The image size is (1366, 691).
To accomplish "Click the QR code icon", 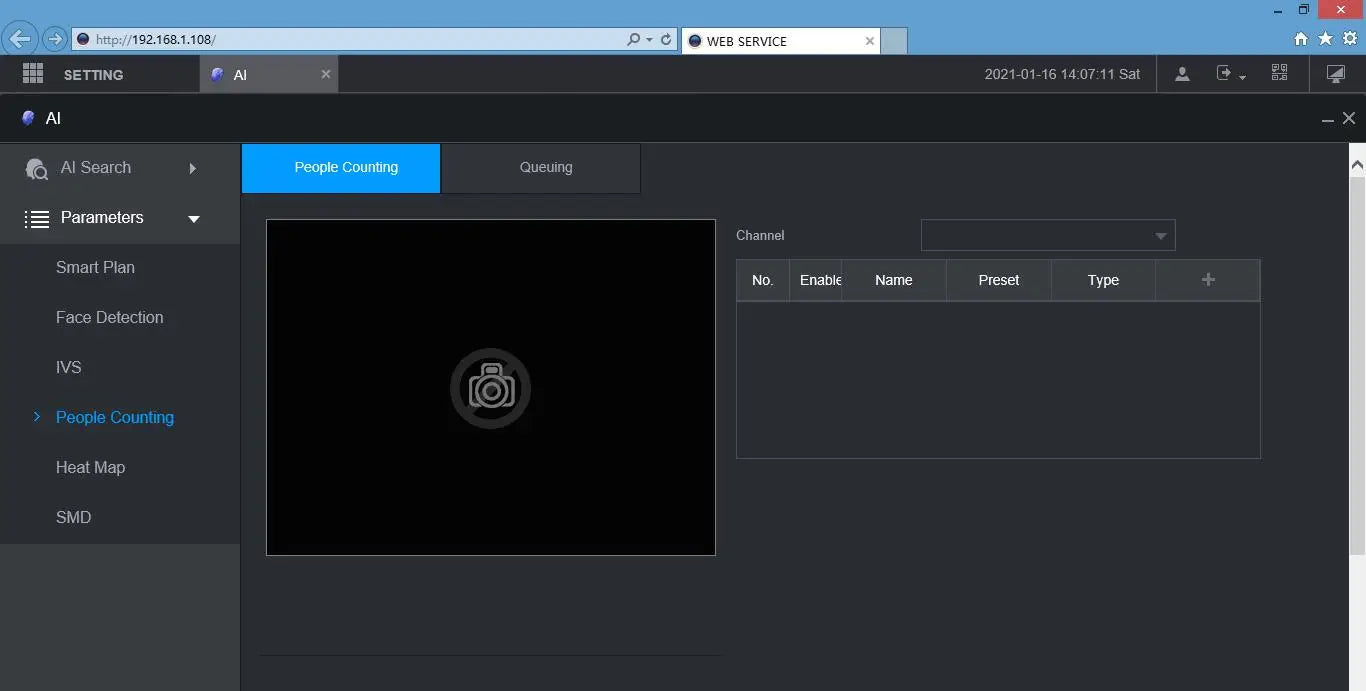I will coord(1279,73).
